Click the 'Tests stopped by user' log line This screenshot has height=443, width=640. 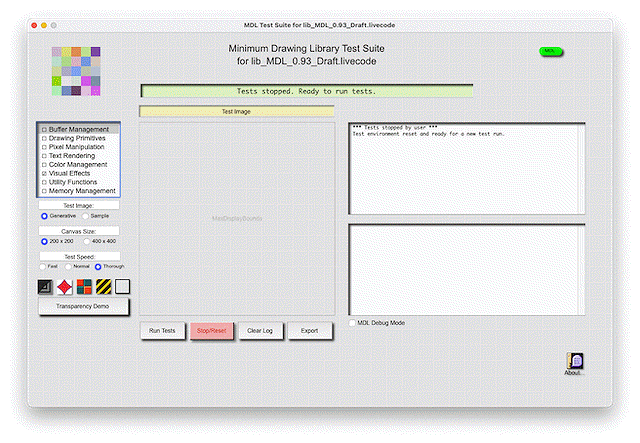395,128
